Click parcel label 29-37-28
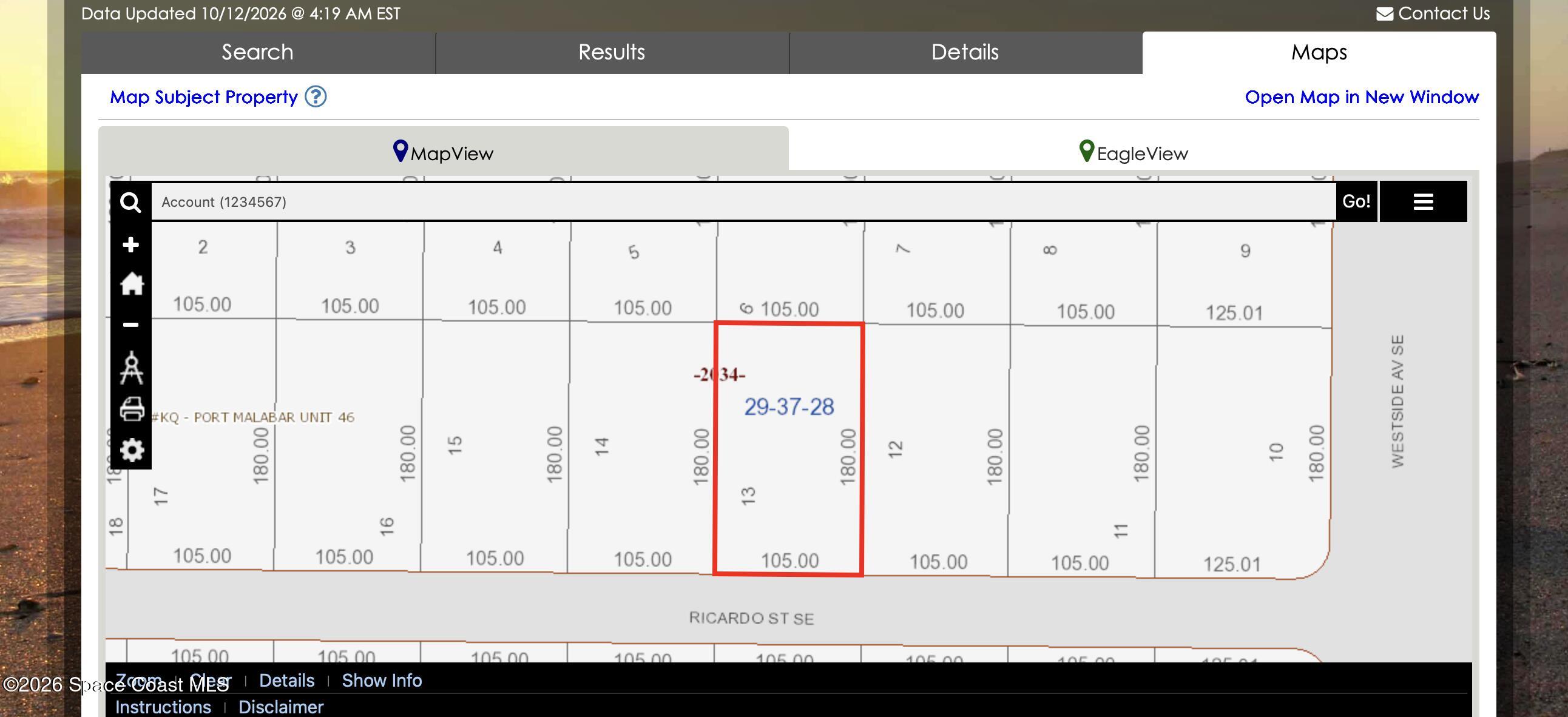This screenshot has width=1568, height=717. click(x=789, y=407)
